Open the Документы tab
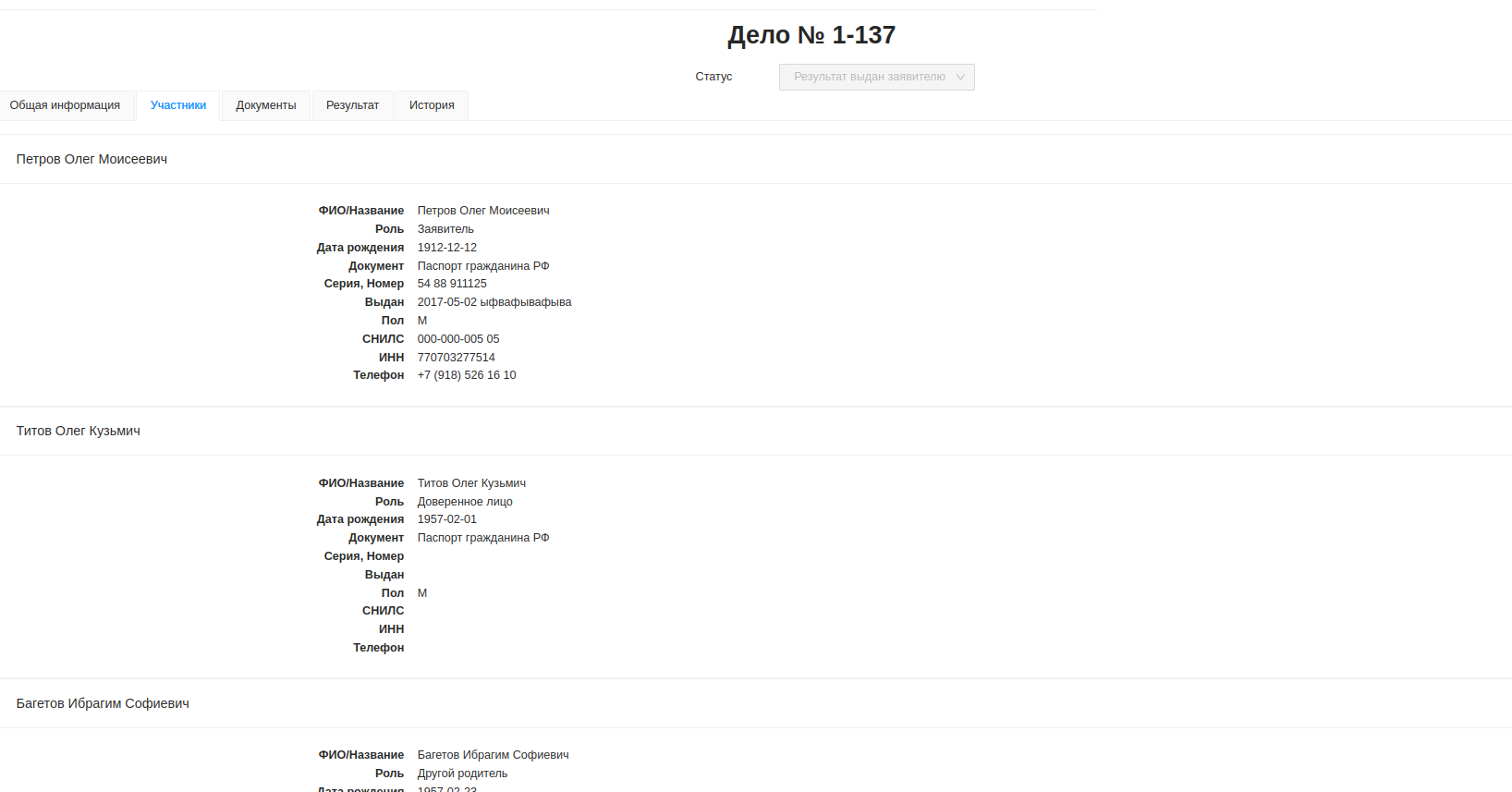The width and height of the screenshot is (1512, 792). (266, 105)
